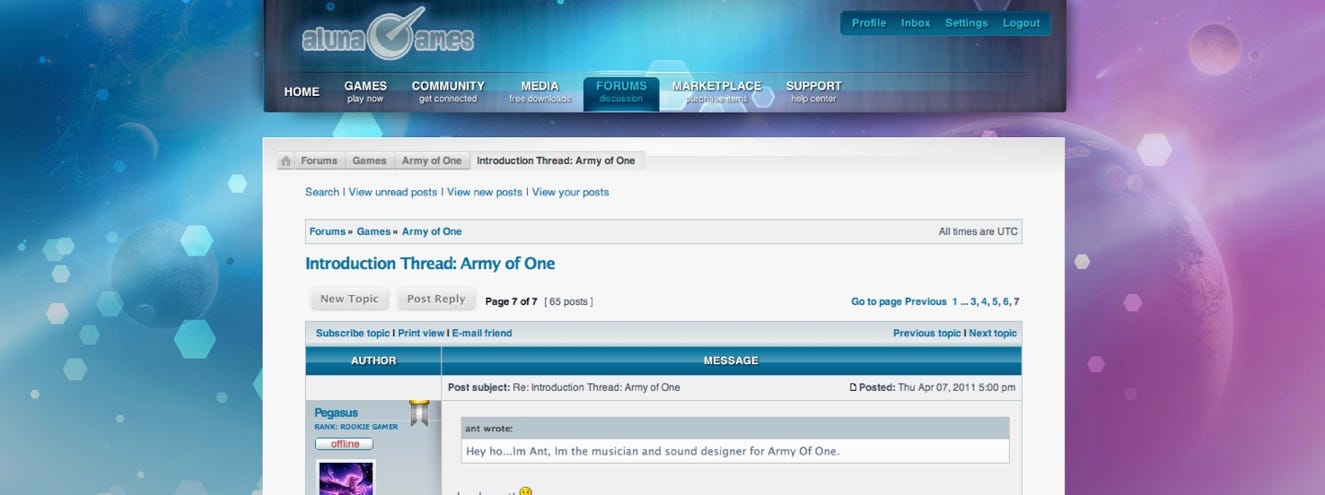This screenshot has height=495, width=1325.
Task: Click View new posts
Action: pos(485,192)
